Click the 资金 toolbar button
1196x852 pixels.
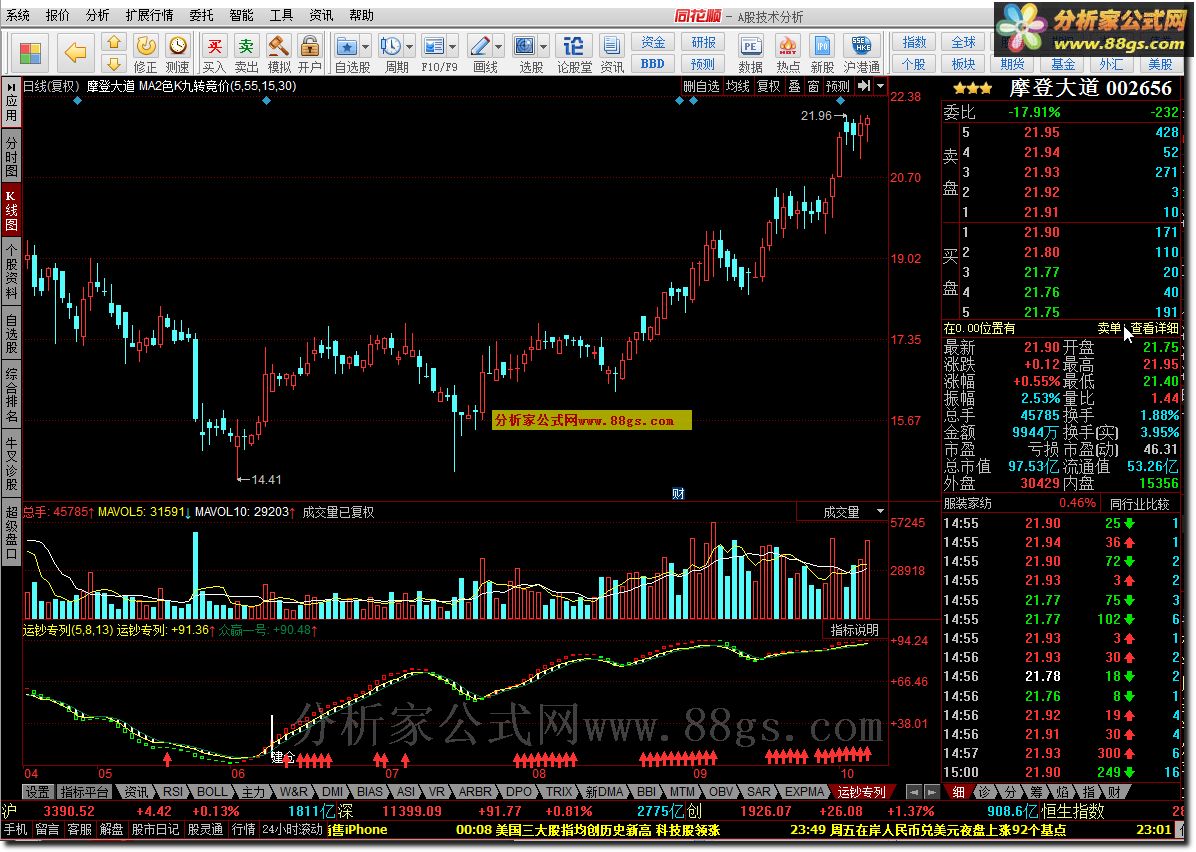click(x=653, y=42)
